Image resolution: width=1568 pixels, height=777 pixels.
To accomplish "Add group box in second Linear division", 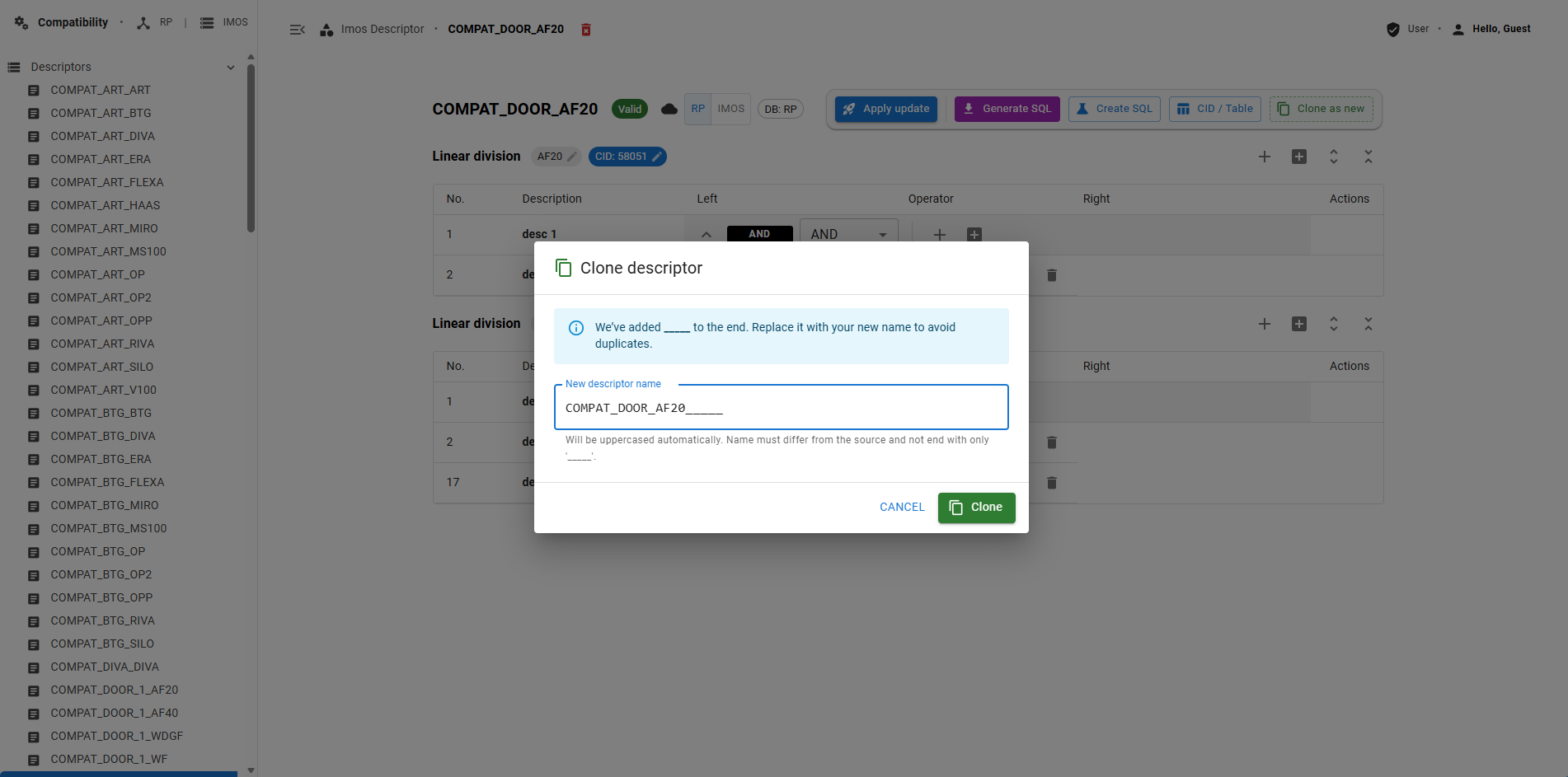I will tap(1299, 324).
